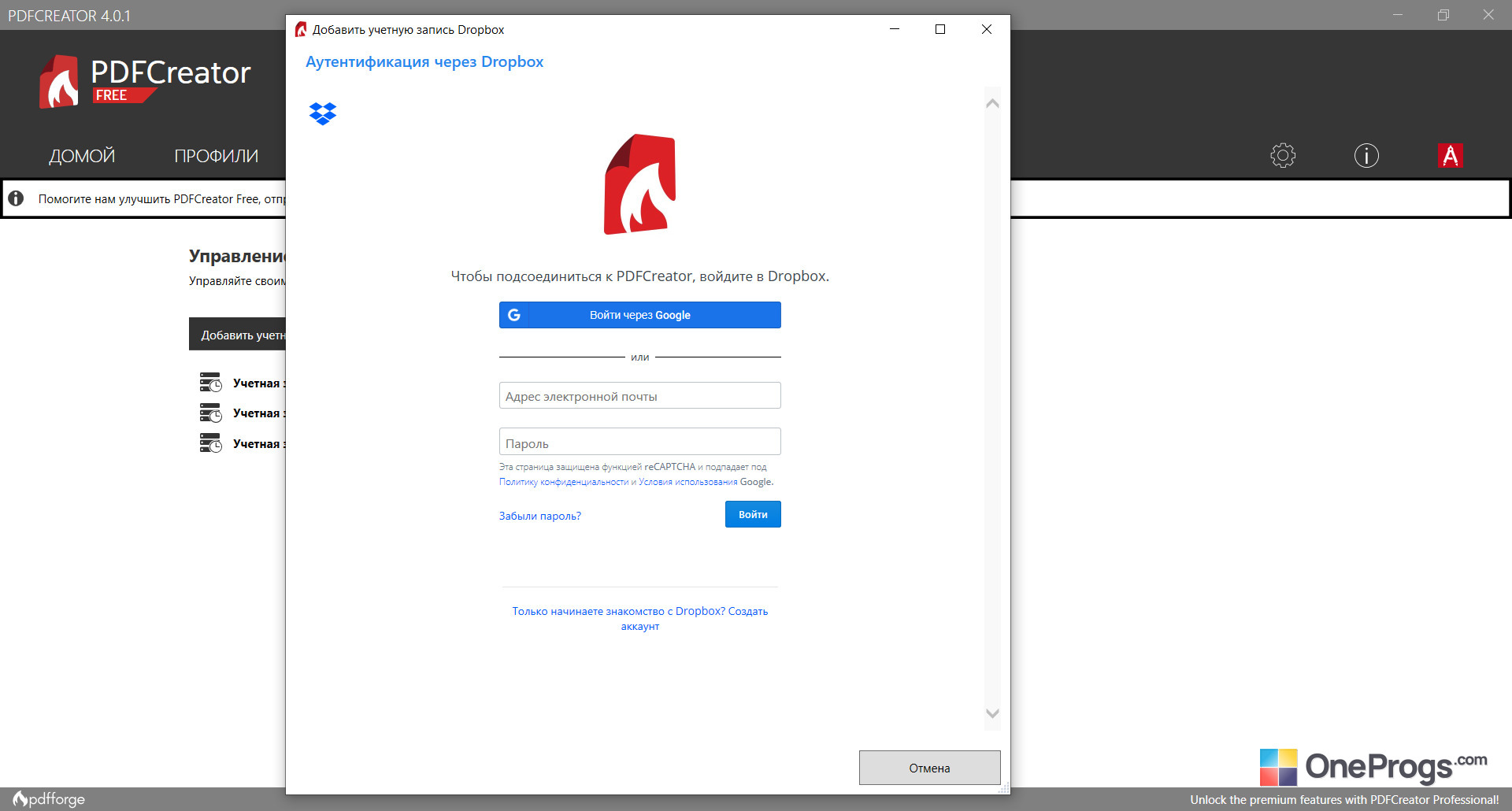
Task: Open the Политику конфиденциальности link
Action: (x=564, y=482)
